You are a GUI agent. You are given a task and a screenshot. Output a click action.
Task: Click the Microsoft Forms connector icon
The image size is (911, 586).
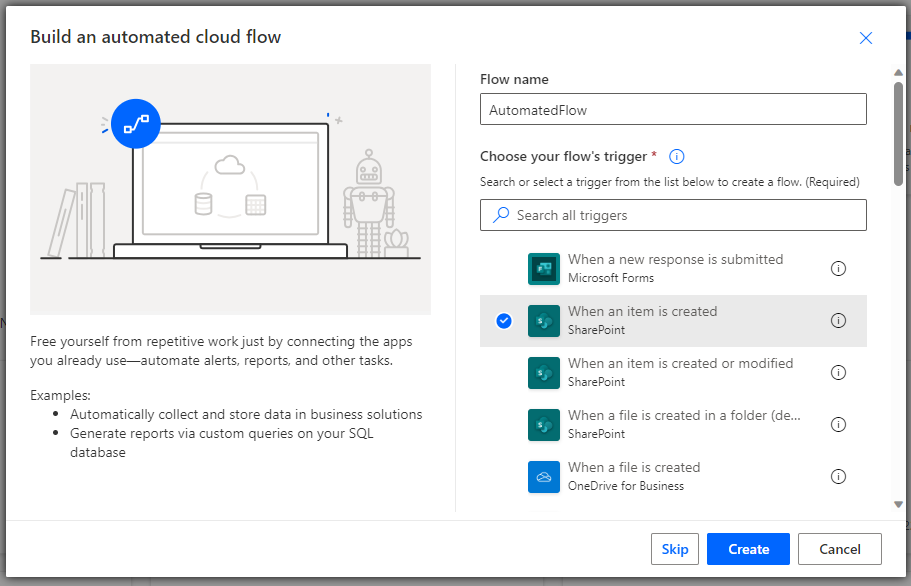point(543,268)
